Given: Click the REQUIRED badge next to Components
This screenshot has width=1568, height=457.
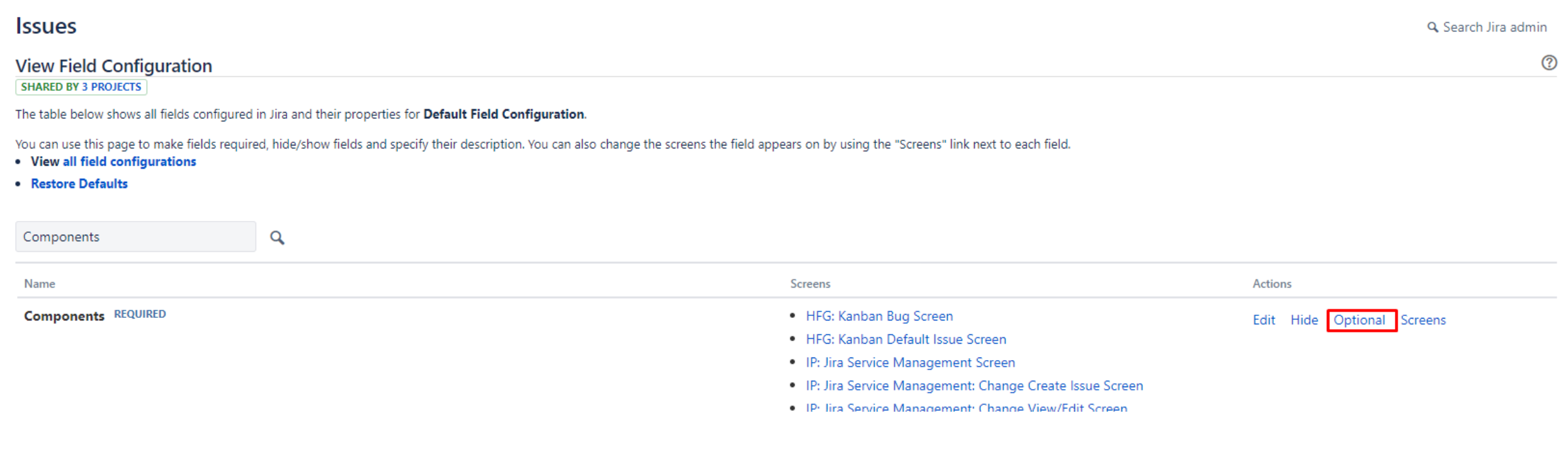Looking at the screenshot, I should pyautogui.click(x=140, y=314).
